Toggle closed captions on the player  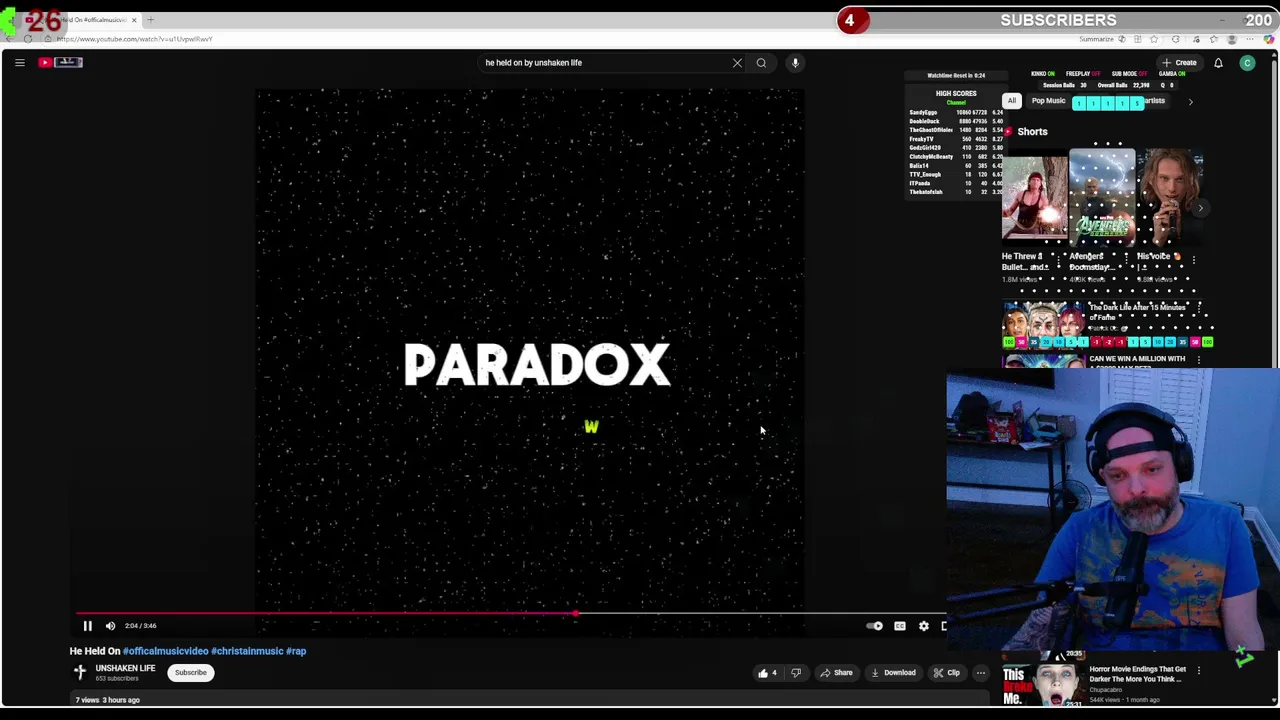pyautogui.click(x=899, y=626)
